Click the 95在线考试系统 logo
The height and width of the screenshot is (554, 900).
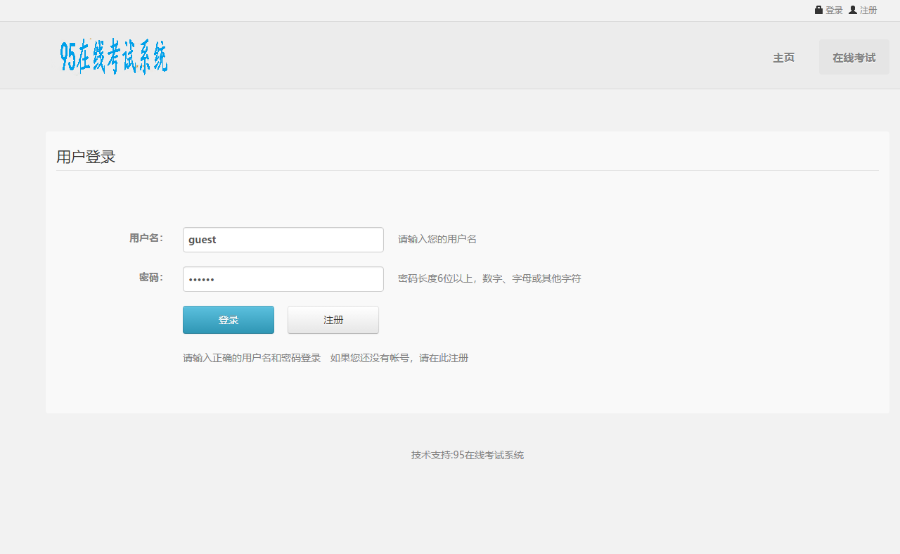pos(114,56)
